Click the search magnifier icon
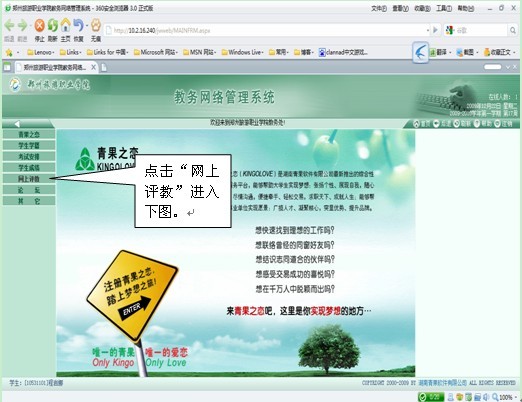522x402 pixels. 513,31
